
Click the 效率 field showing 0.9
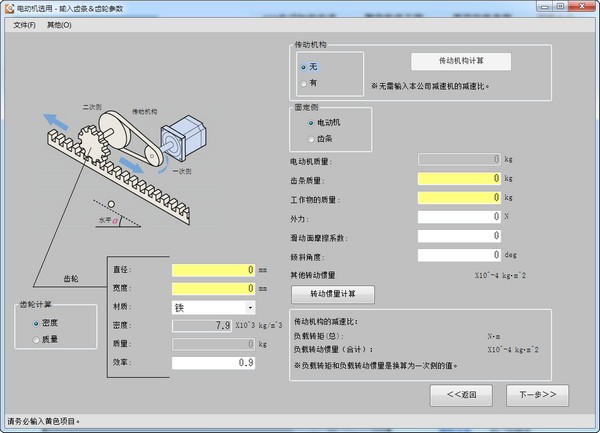tap(213, 363)
